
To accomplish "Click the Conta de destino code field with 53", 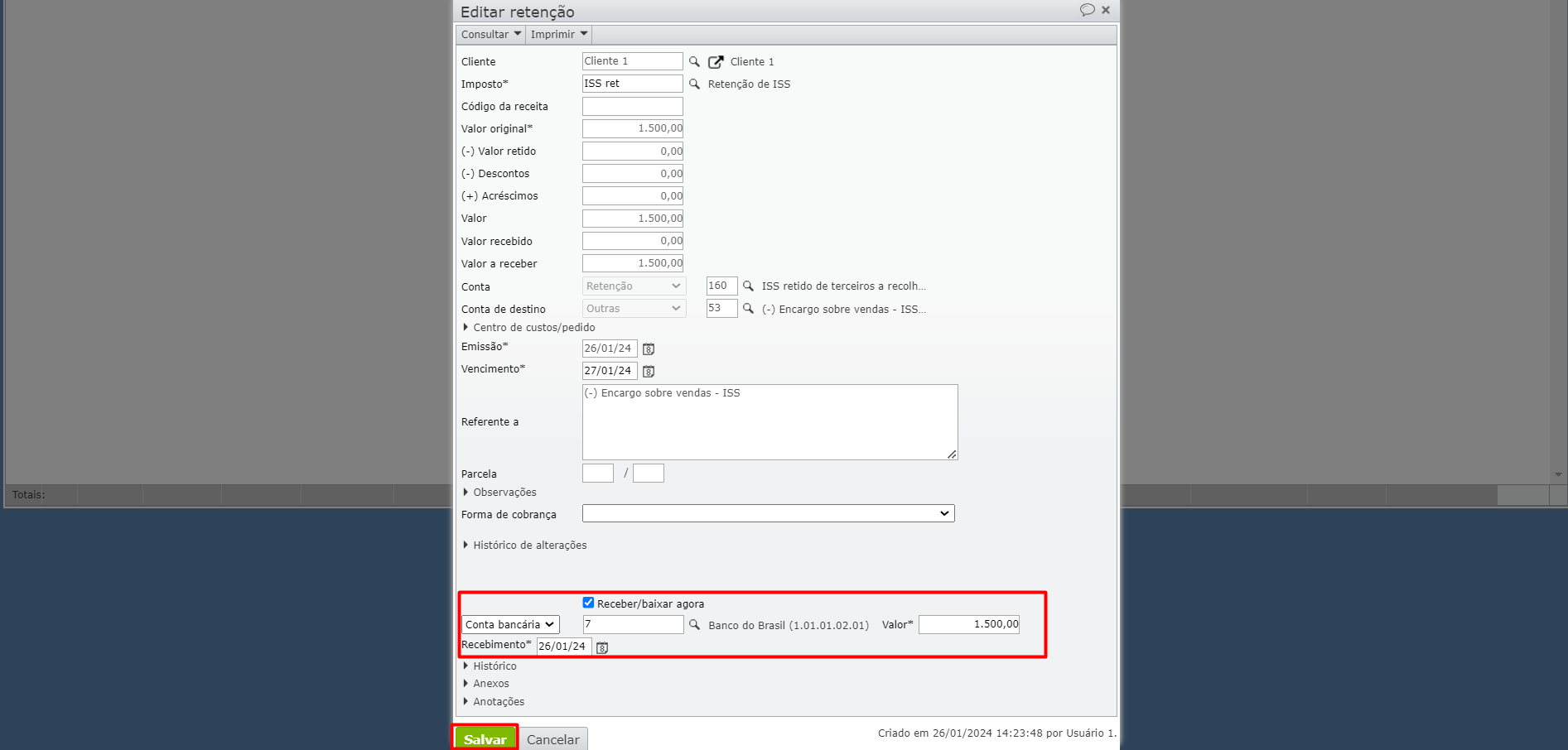I will click(x=721, y=308).
